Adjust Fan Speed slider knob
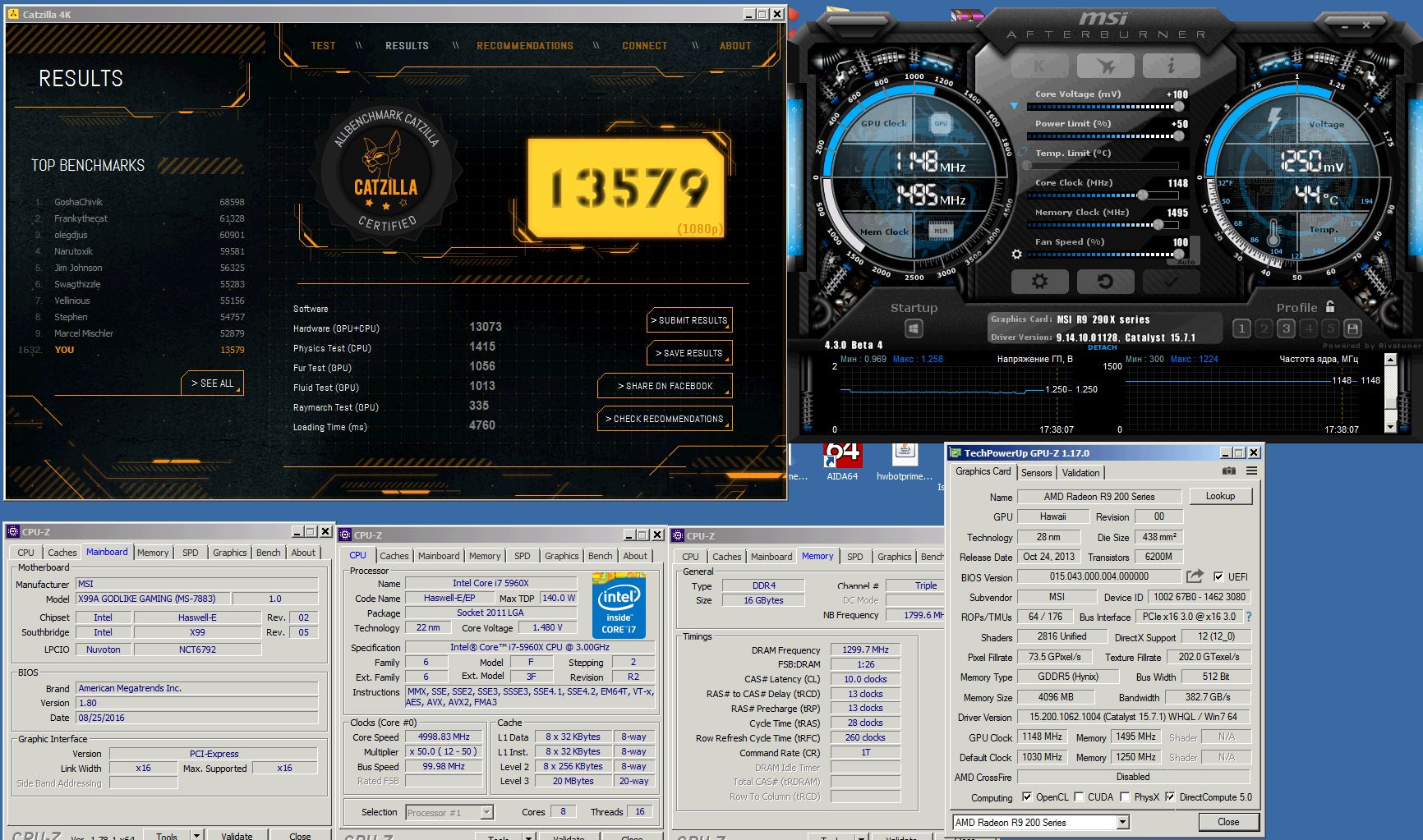Viewport: 1423px width, 840px height. (x=1181, y=254)
